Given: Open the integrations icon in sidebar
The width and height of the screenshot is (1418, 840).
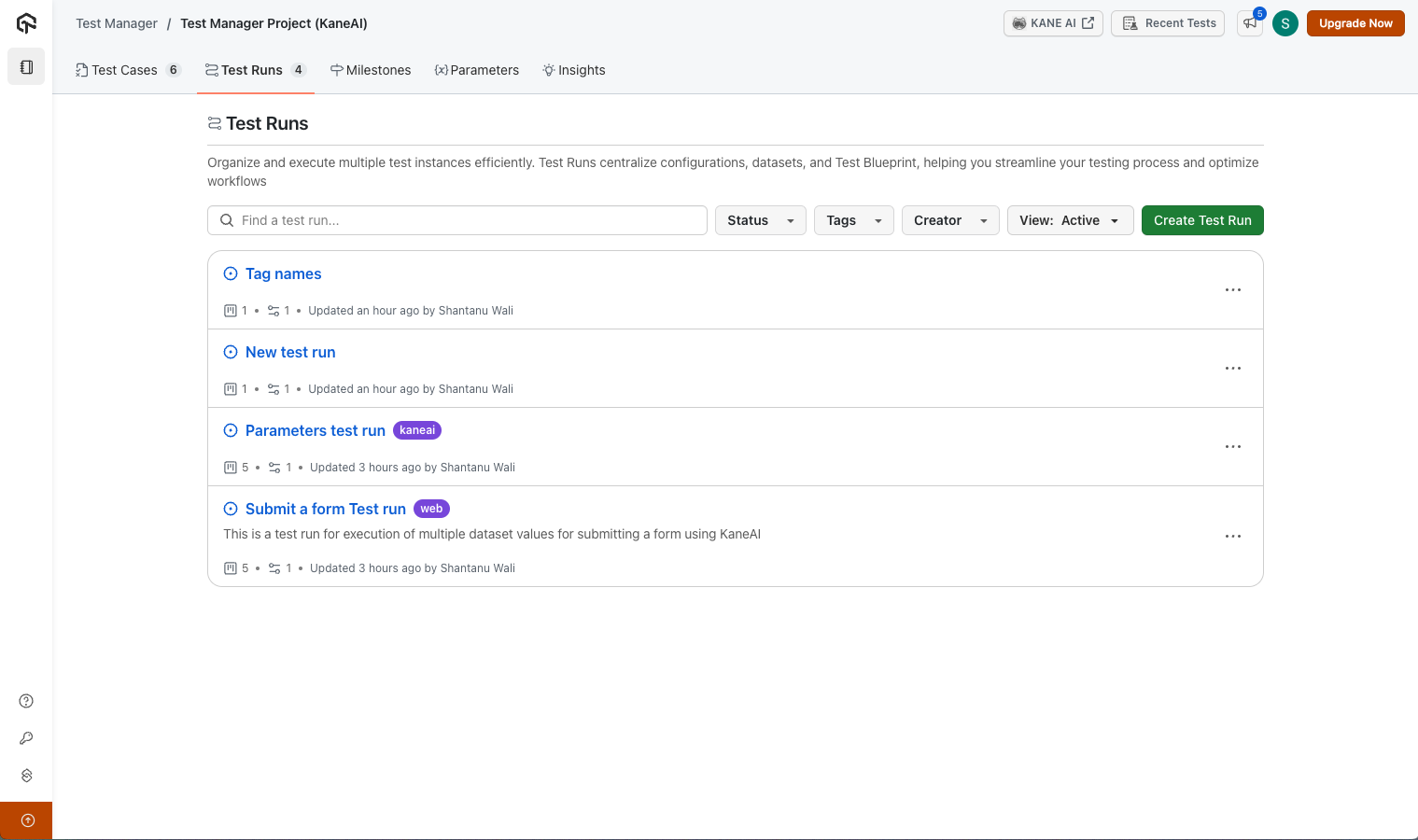Looking at the screenshot, I should [26, 776].
